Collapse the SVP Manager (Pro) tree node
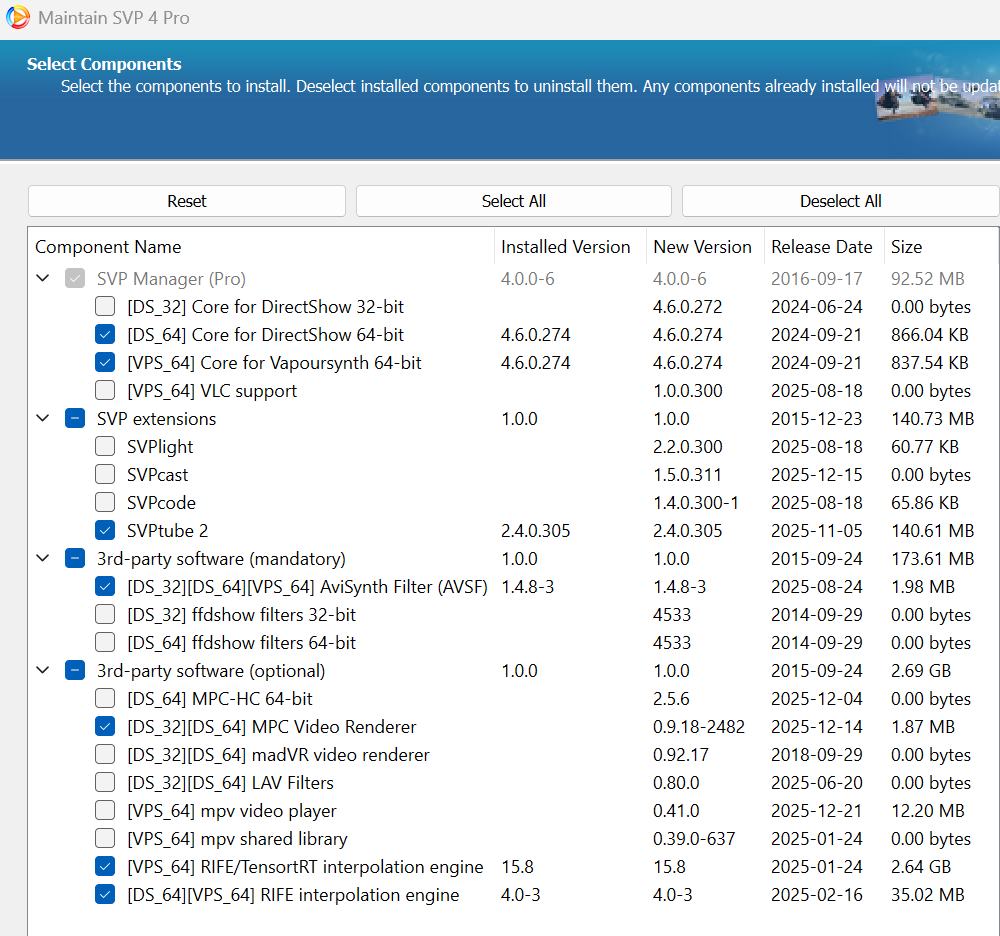 (43, 279)
